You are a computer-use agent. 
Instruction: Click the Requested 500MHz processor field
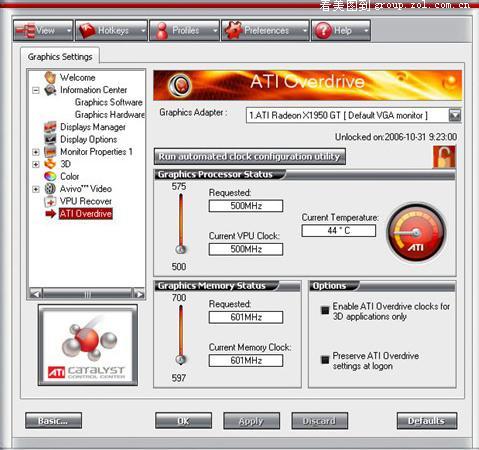(246, 206)
